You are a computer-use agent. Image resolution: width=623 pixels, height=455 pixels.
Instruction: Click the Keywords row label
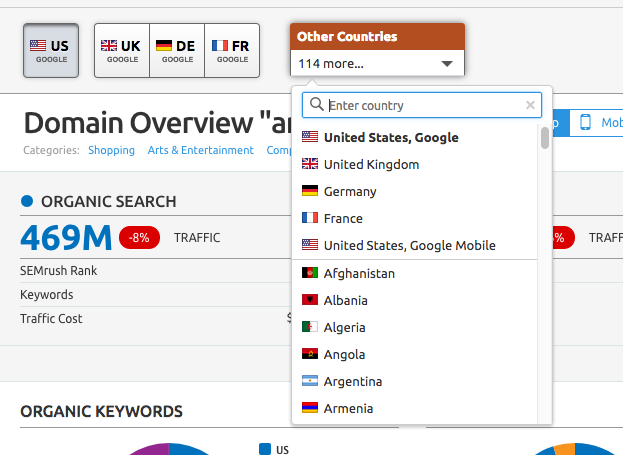[46, 294]
